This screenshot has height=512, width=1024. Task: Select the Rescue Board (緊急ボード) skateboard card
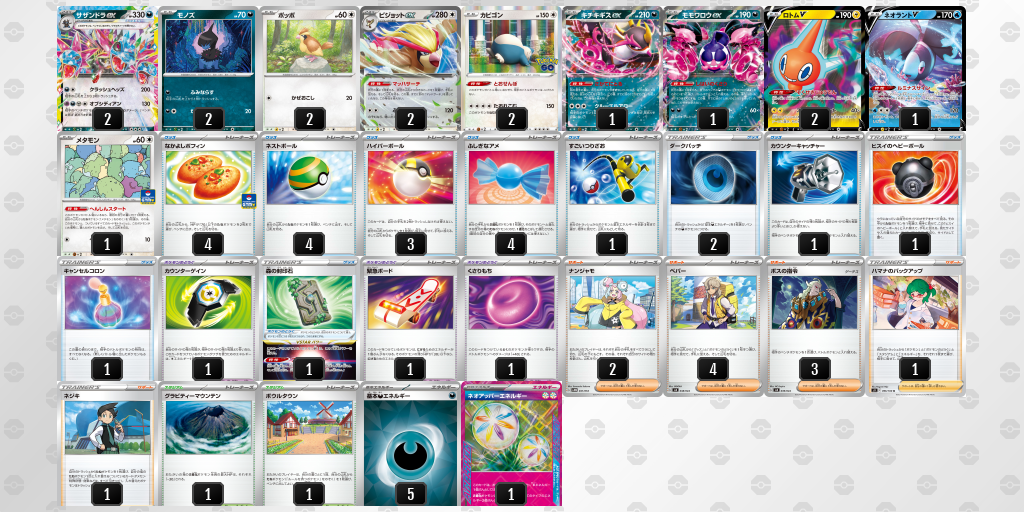tap(410, 319)
